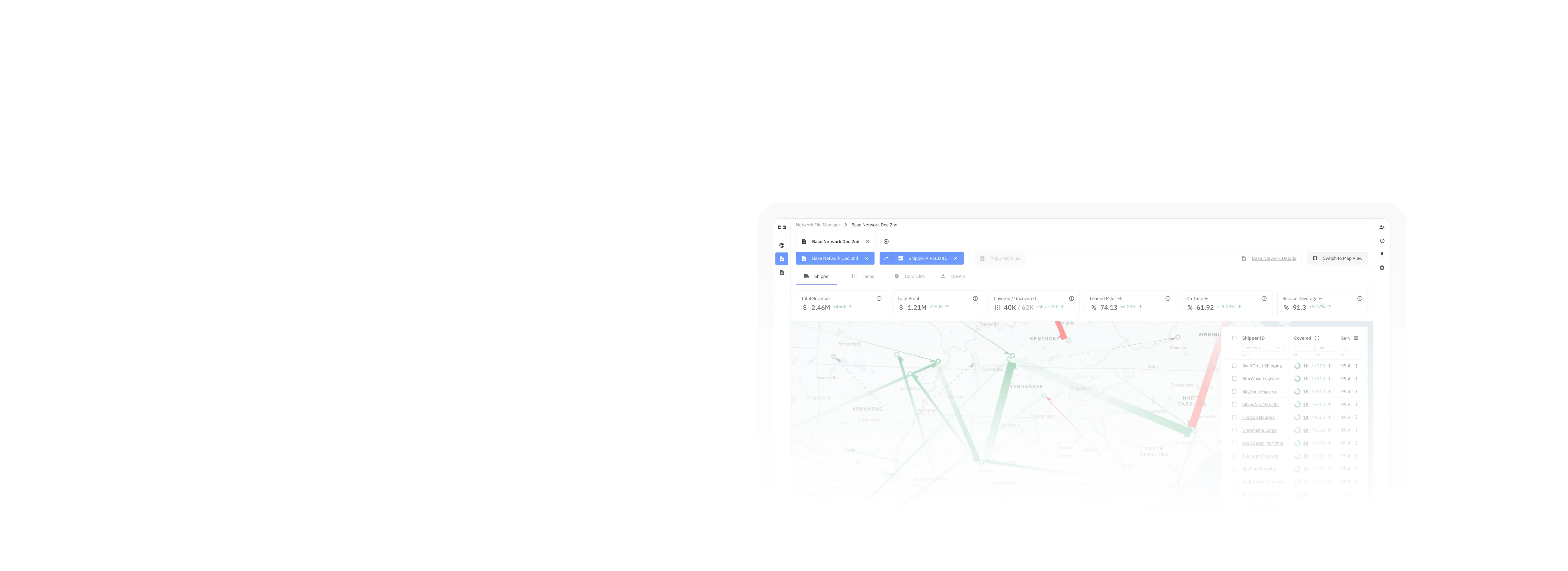Click the download icon in right sidebar
1568x571 pixels.
(x=1382, y=254)
